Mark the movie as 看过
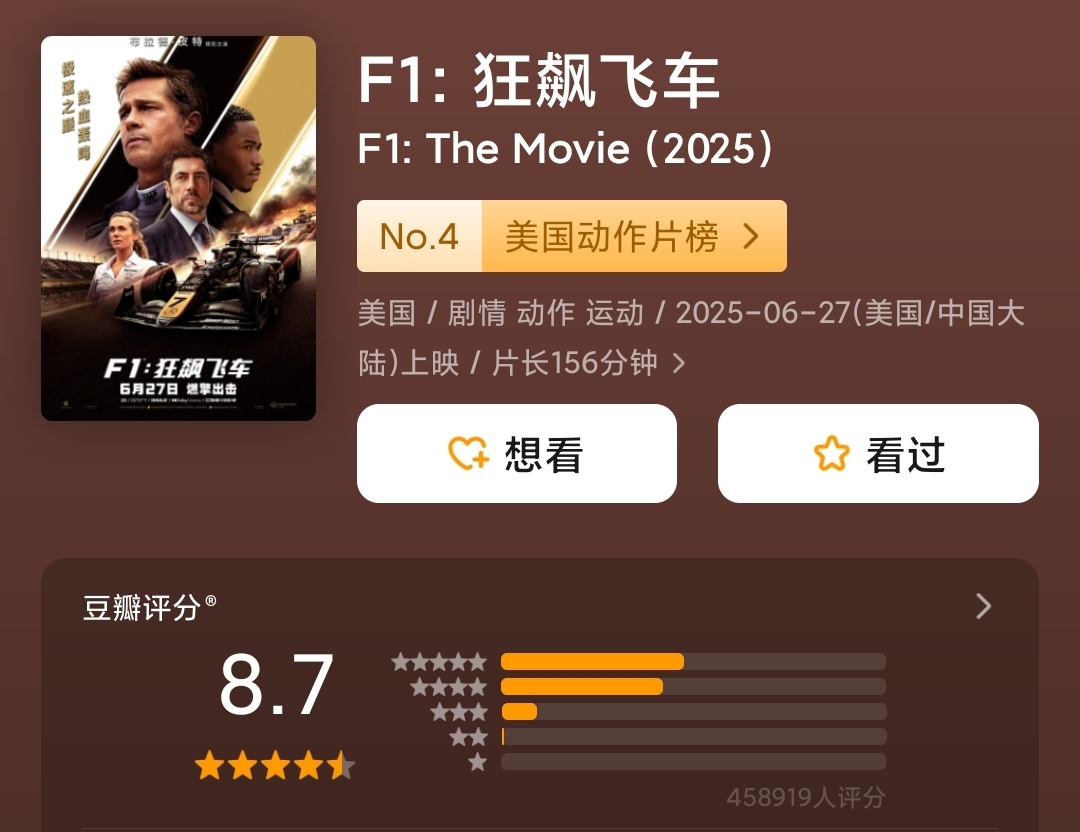This screenshot has width=1080, height=832. (x=878, y=454)
